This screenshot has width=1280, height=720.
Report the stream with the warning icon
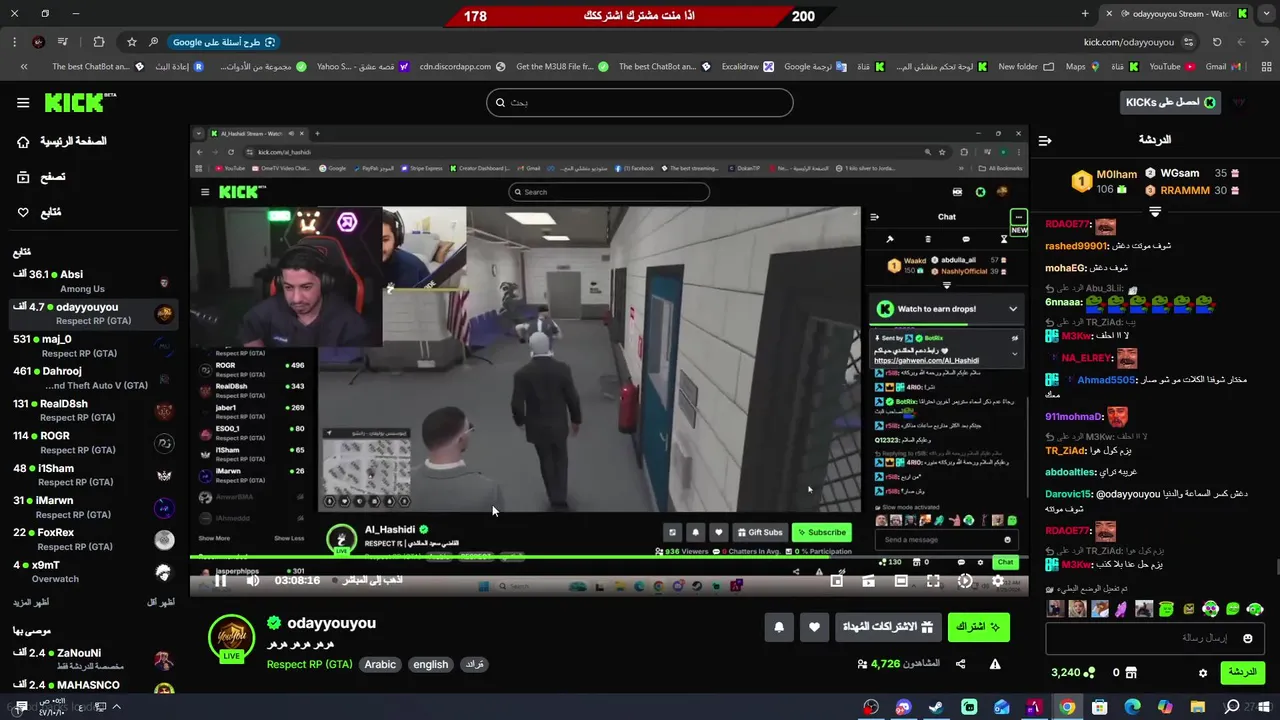point(995,664)
